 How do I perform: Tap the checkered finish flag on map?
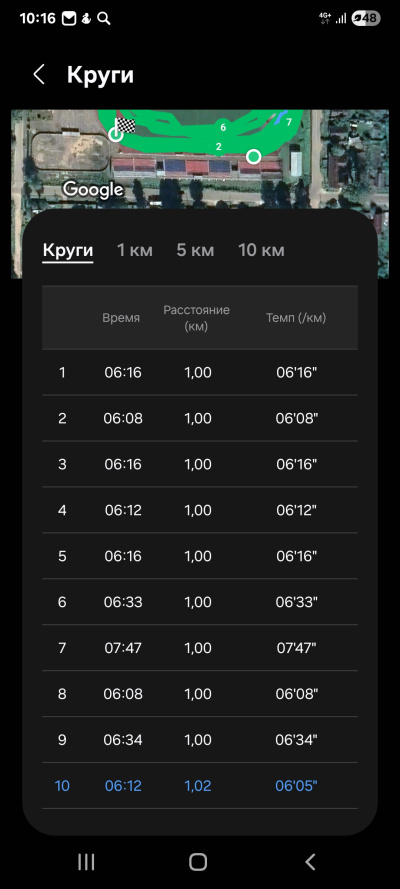point(125,126)
